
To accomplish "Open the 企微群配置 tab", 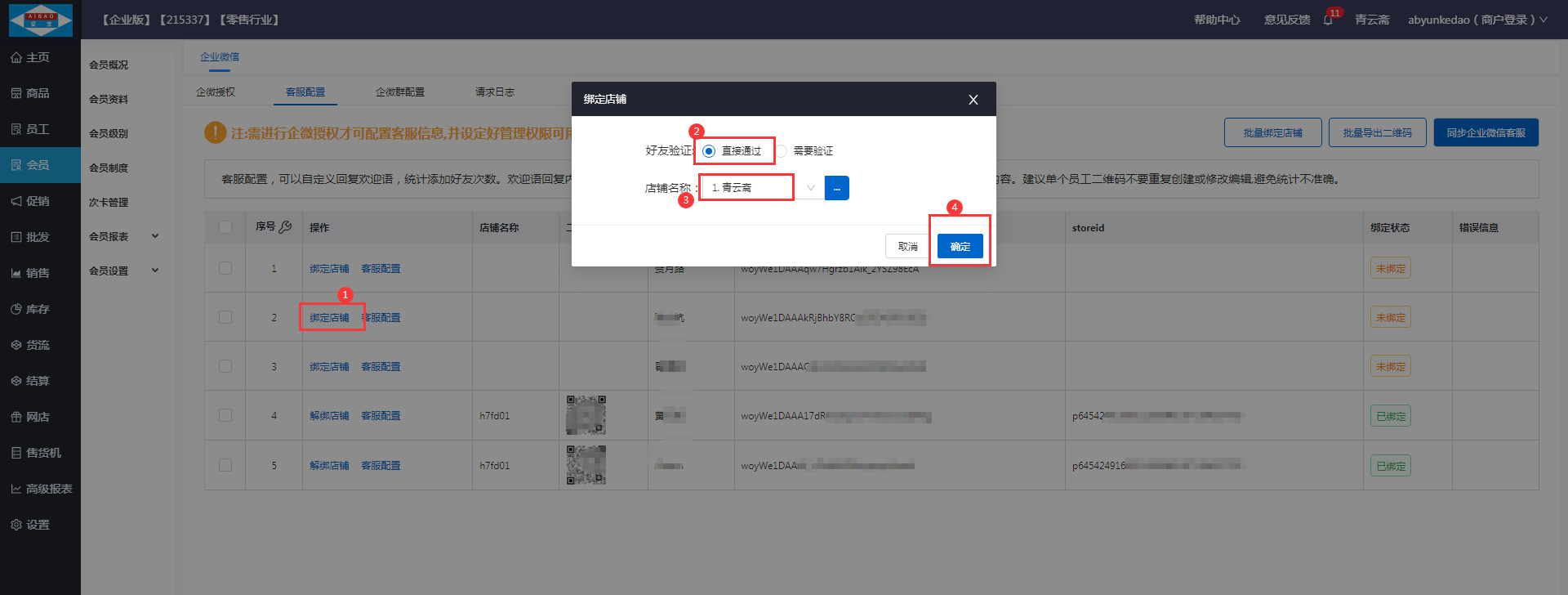I will [400, 92].
